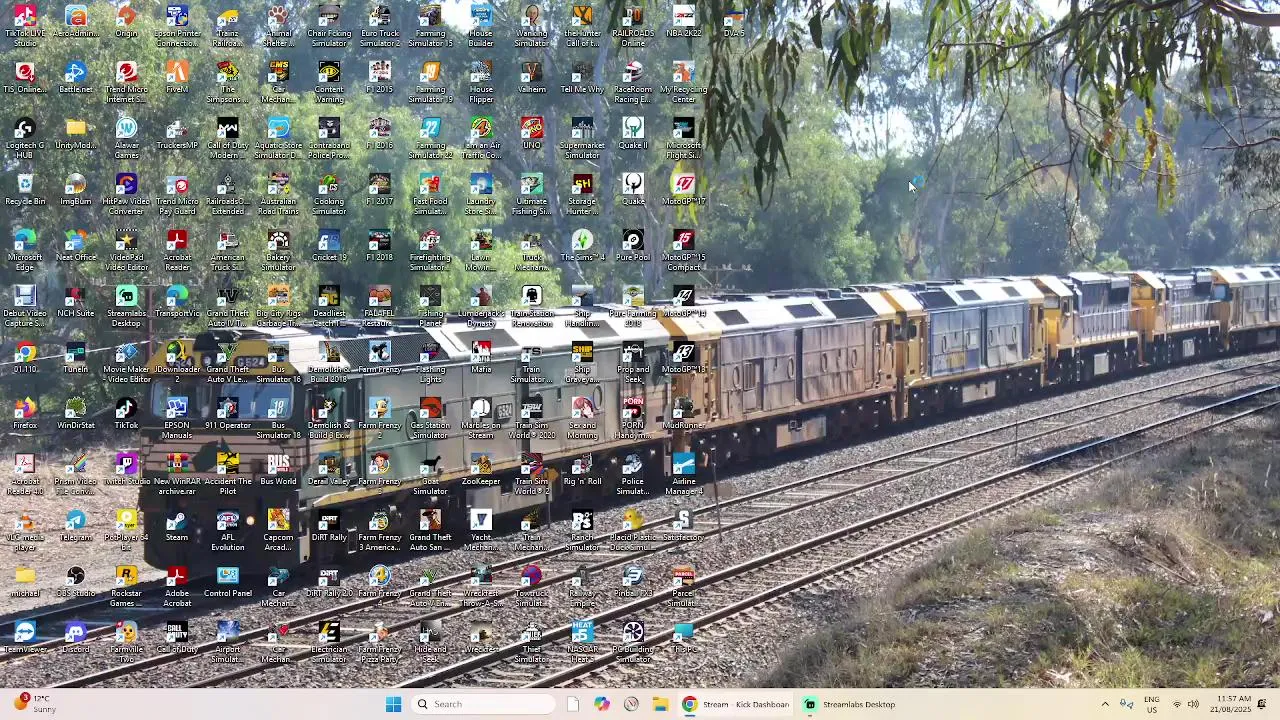Click the ENG US language indicator
The width and height of the screenshot is (1280, 720).
click(1152, 704)
